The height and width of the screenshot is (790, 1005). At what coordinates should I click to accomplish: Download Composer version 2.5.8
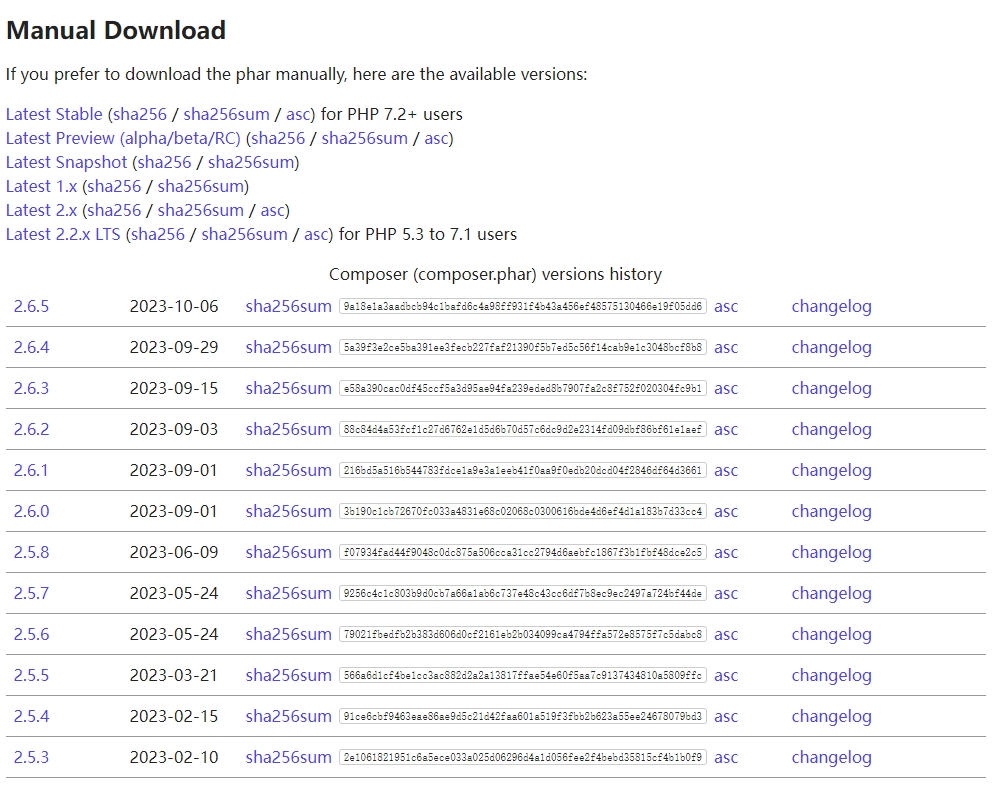point(31,552)
